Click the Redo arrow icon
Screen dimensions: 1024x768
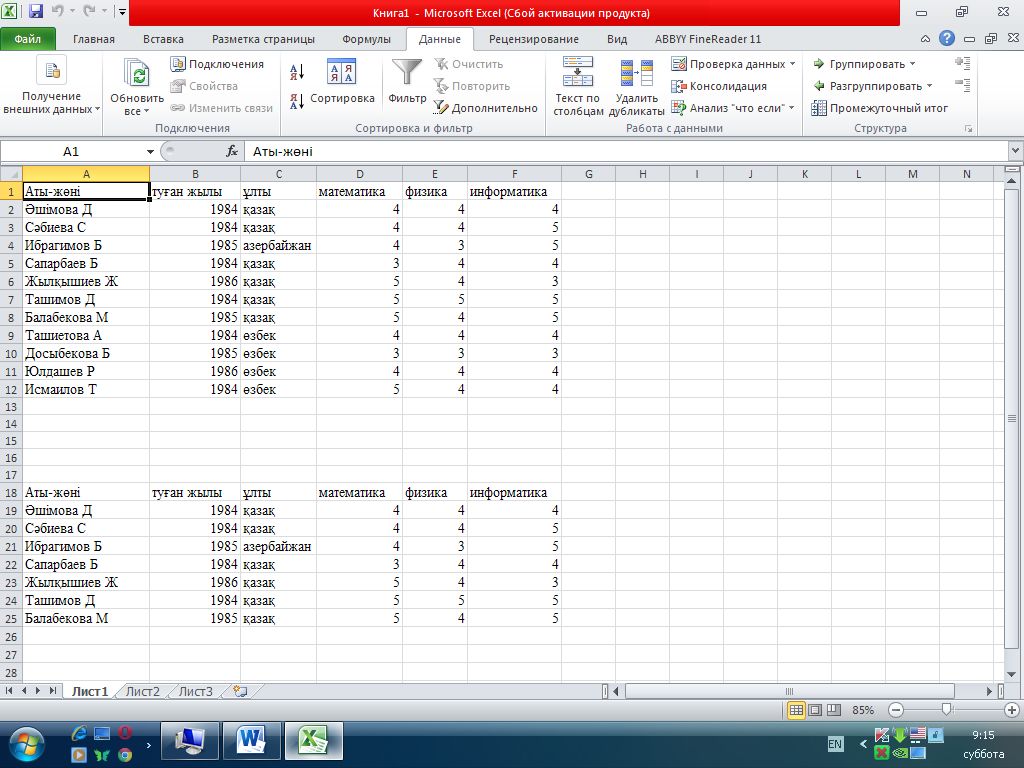click(x=89, y=11)
